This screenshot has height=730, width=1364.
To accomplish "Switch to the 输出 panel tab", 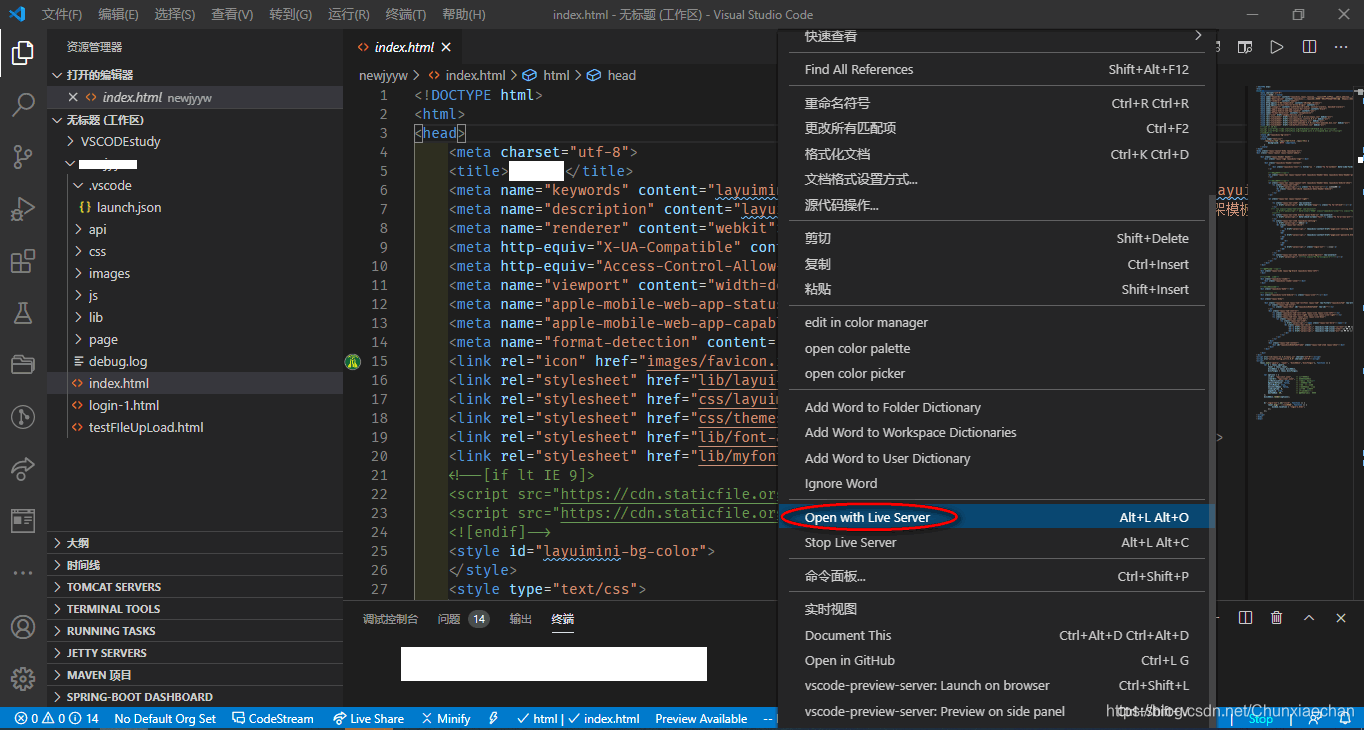I will pos(521,619).
